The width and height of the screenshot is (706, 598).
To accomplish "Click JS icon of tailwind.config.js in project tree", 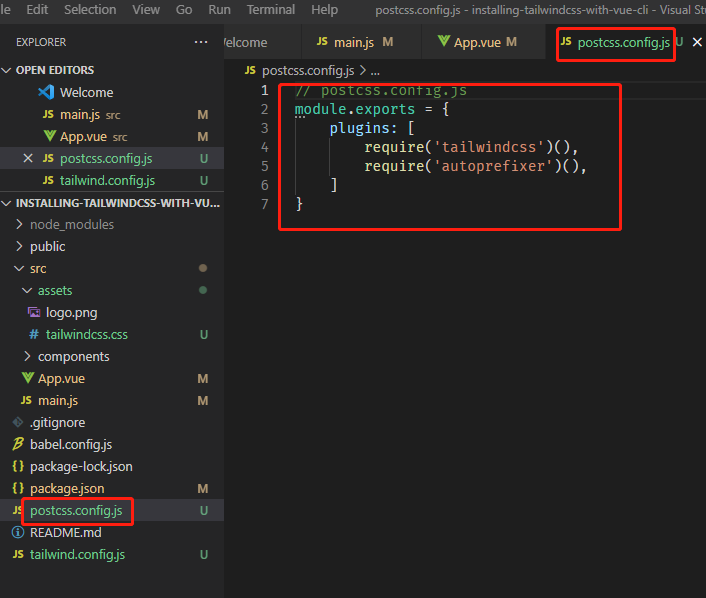I will tap(18, 554).
